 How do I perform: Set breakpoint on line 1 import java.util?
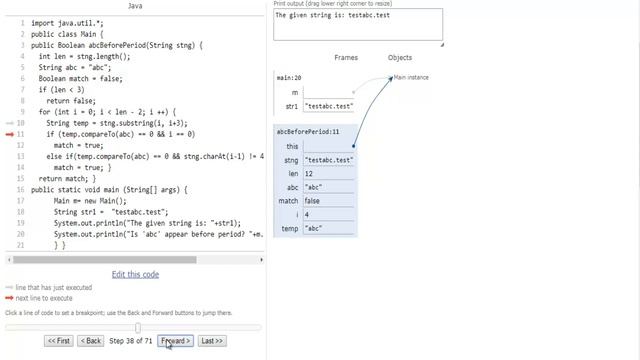point(67,23)
